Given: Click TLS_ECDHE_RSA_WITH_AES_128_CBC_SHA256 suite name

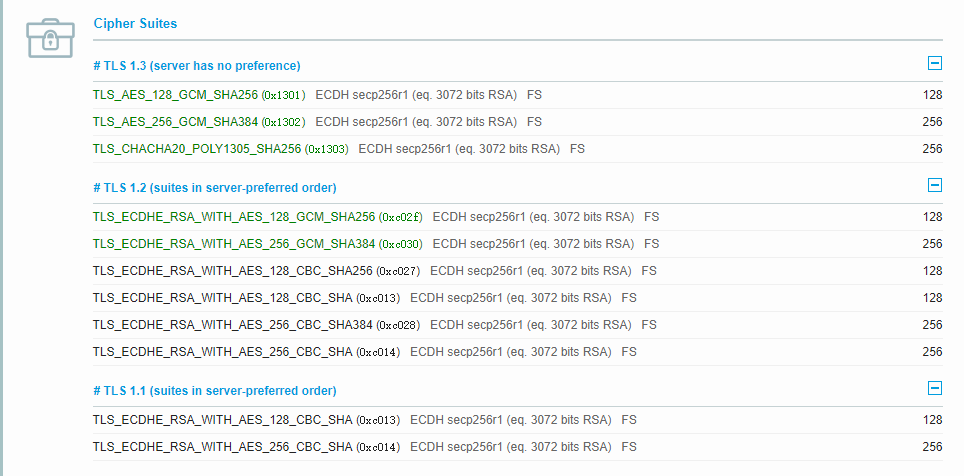Looking at the screenshot, I should (x=232, y=271).
